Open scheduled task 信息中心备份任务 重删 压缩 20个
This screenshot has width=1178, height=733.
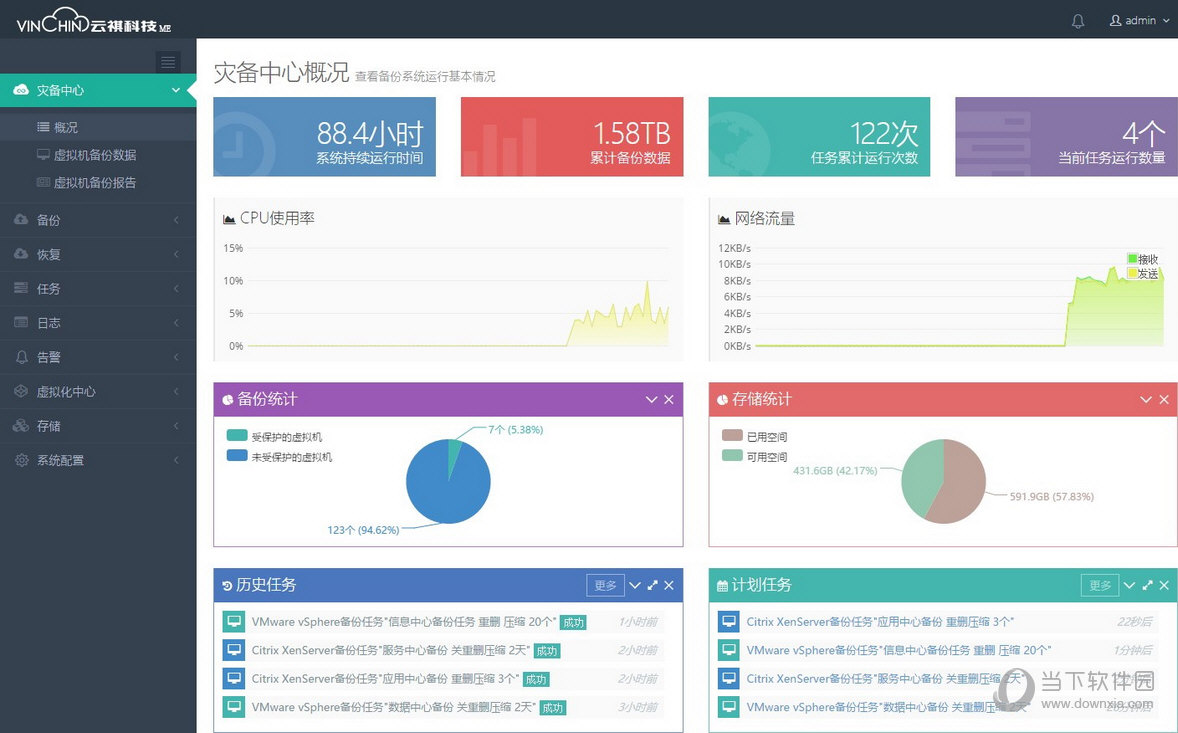pos(899,650)
